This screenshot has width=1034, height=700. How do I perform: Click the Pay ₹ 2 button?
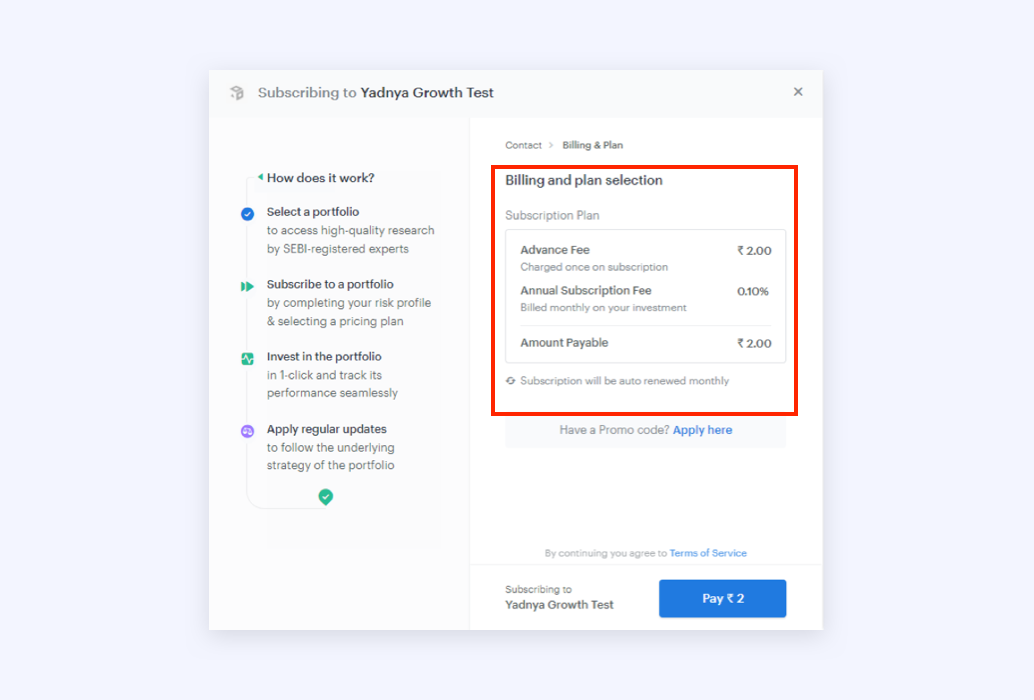pos(722,598)
